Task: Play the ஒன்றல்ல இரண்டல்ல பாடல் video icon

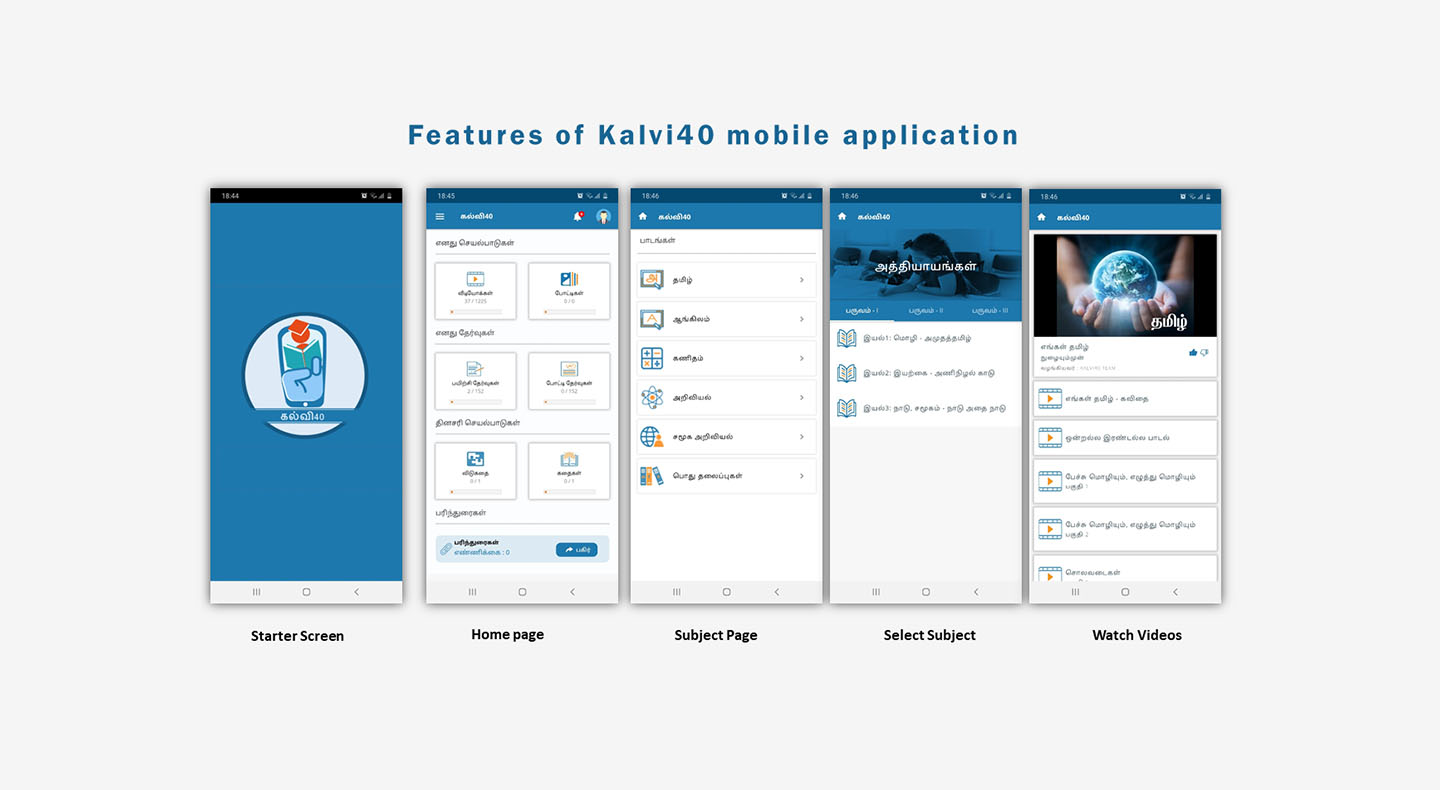Action: (x=1049, y=437)
